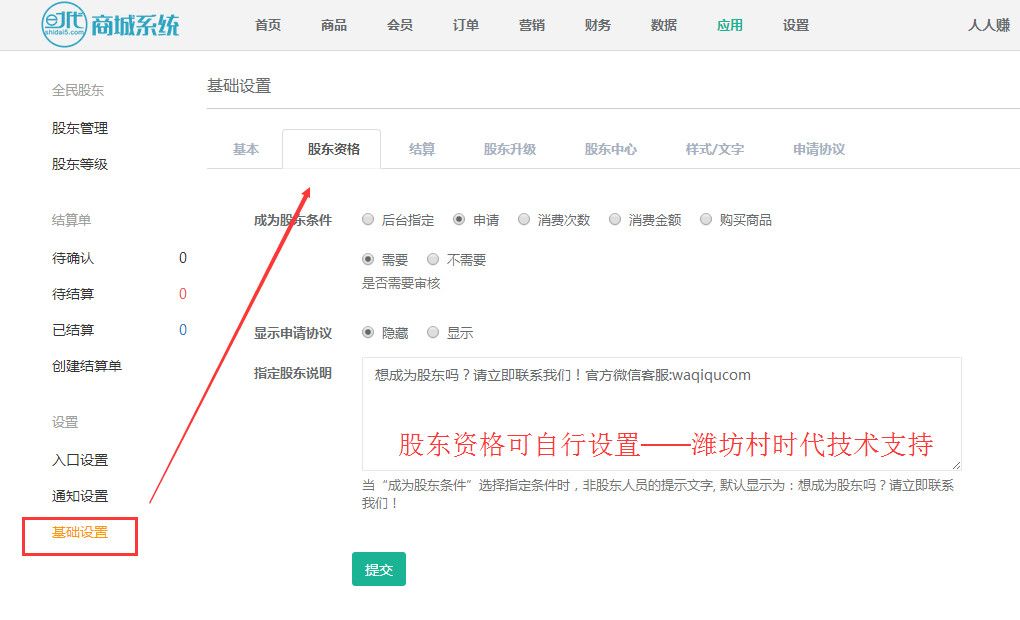This screenshot has height=620, width=1020.
Task: Click the 提交 button
Action: click(x=379, y=569)
